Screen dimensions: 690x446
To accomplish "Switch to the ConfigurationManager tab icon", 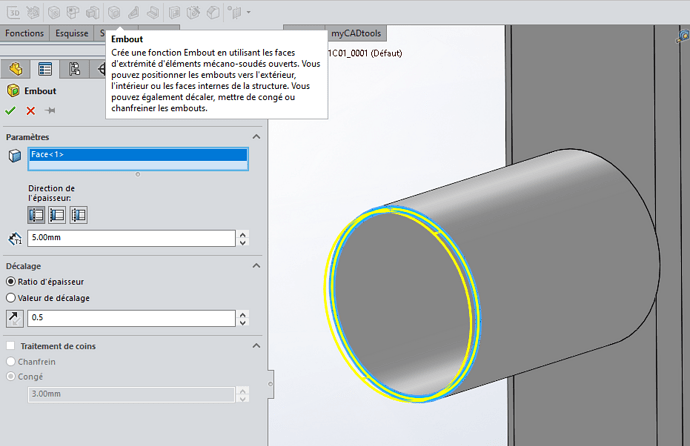I will pos(74,69).
